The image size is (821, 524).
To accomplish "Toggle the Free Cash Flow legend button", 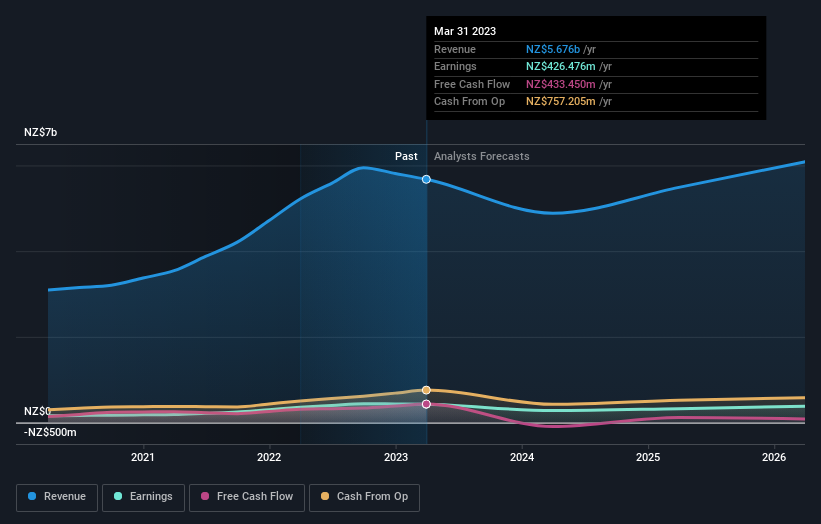I will click(247, 497).
